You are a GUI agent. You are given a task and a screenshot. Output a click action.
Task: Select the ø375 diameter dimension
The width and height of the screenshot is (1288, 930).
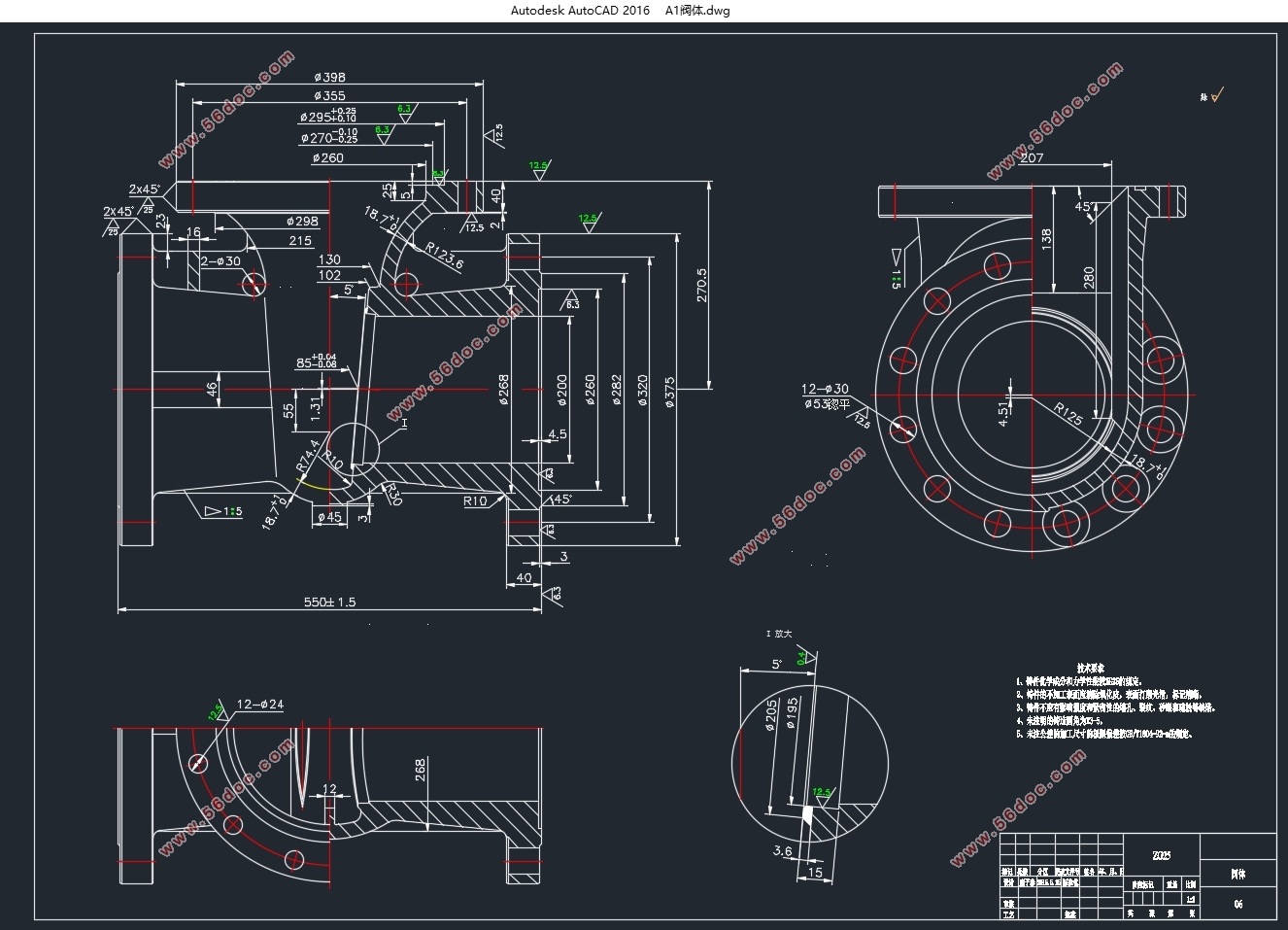point(669,391)
